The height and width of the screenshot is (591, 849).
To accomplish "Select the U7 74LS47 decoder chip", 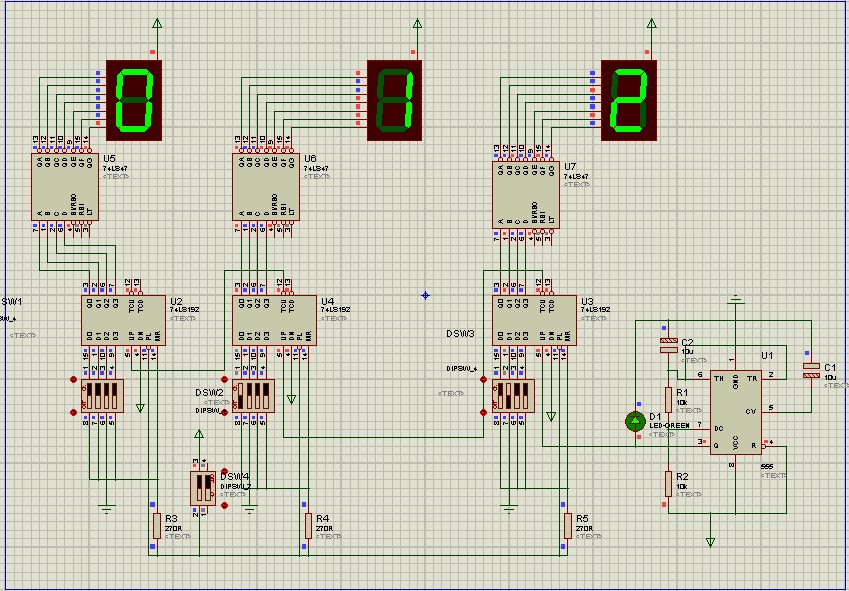I will point(526,195).
